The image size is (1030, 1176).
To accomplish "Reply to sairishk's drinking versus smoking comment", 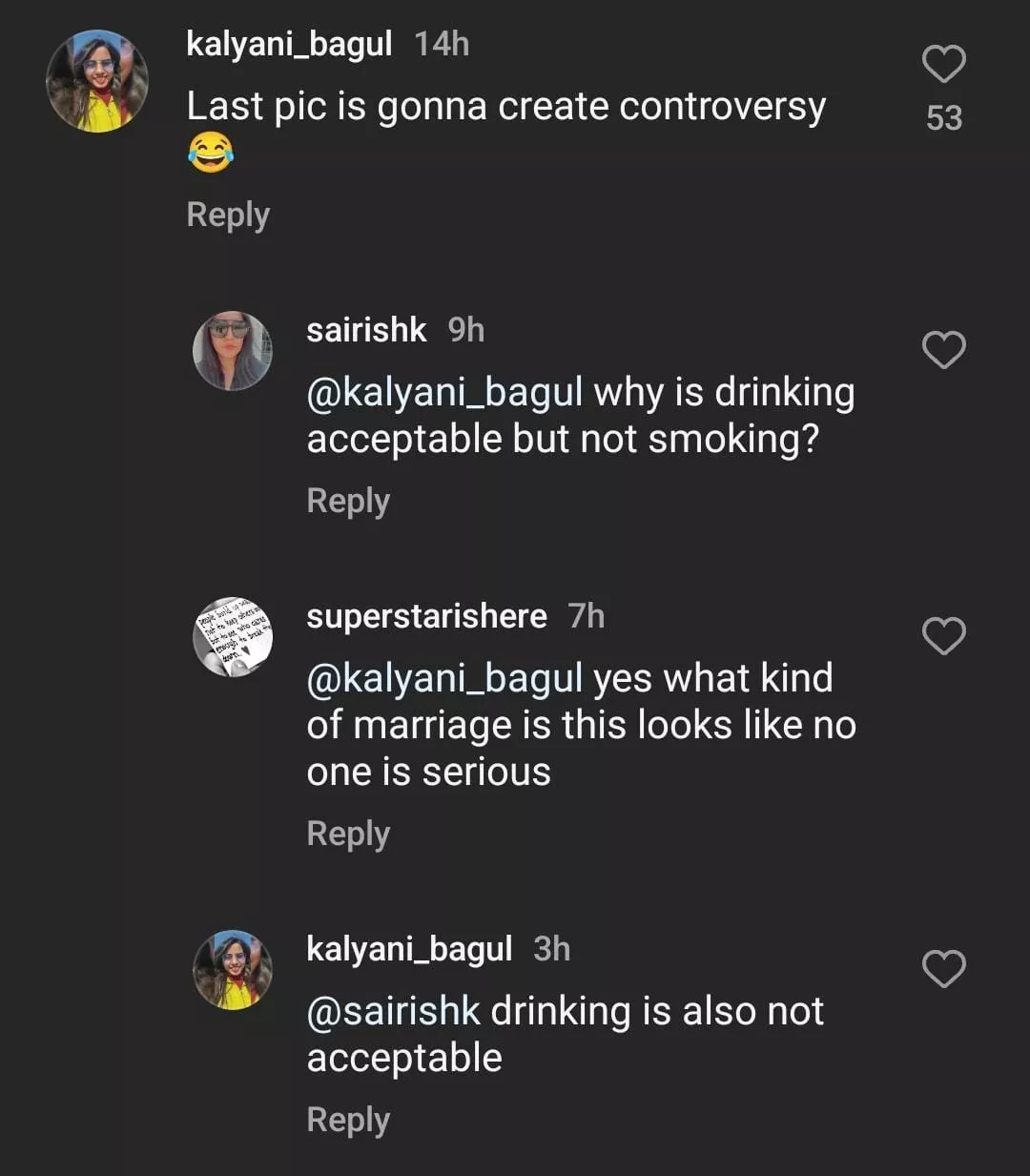I will (x=348, y=501).
